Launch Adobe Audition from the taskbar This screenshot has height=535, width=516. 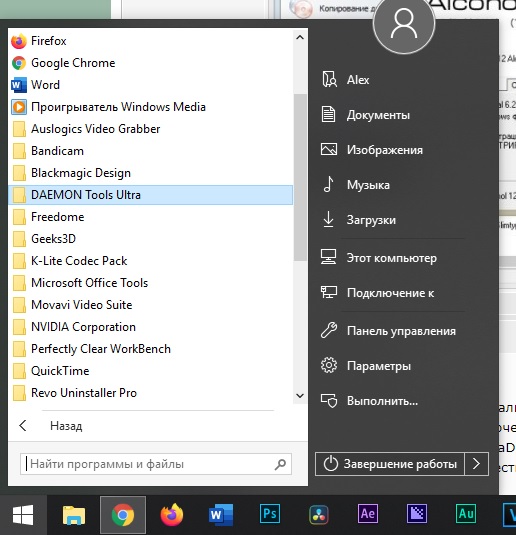point(465,515)
